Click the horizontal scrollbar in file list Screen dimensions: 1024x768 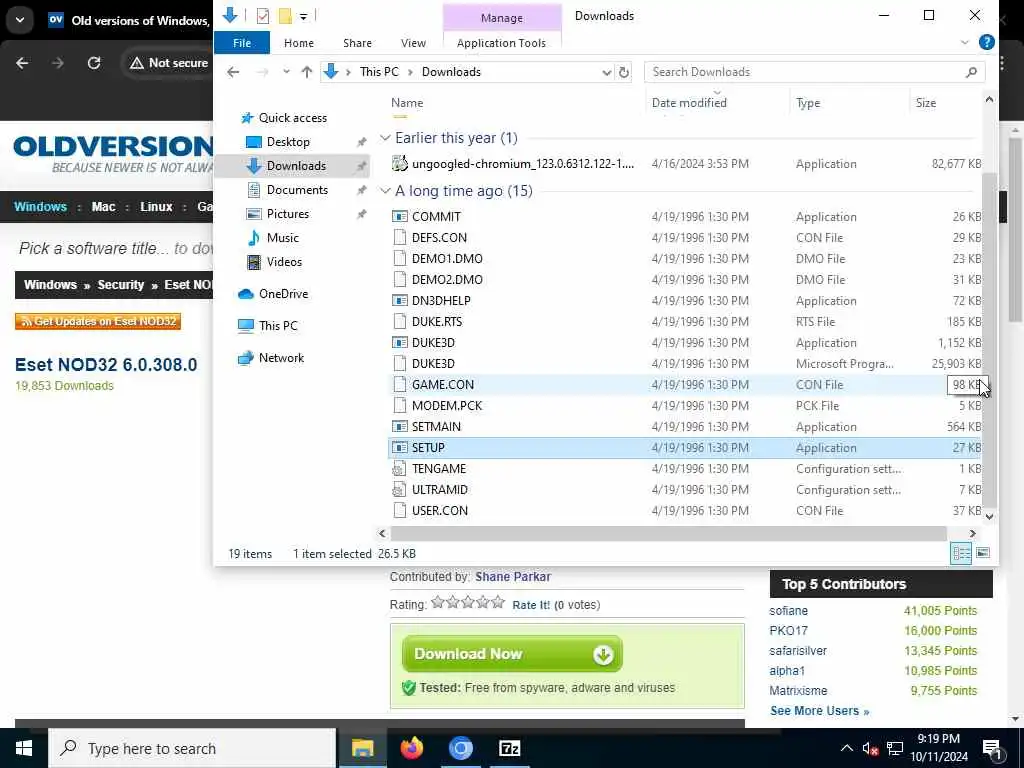668,534
